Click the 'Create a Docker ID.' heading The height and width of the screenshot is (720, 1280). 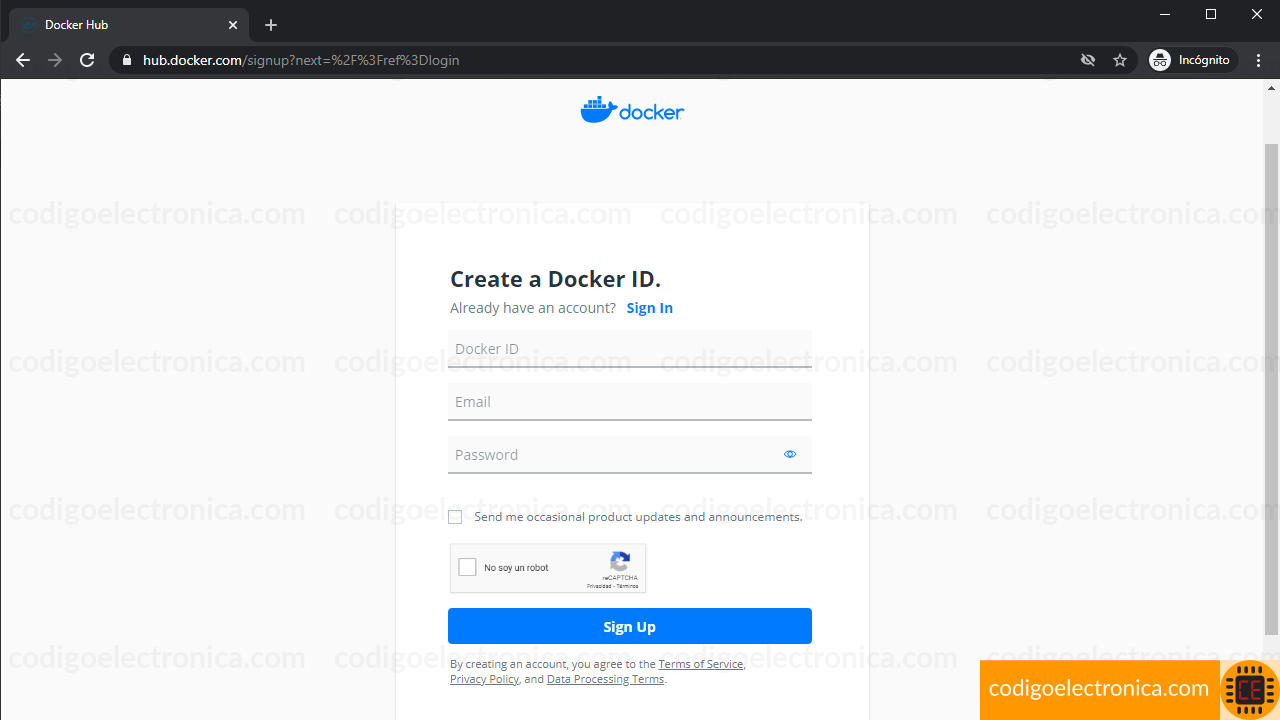click(x=555, y=279)
